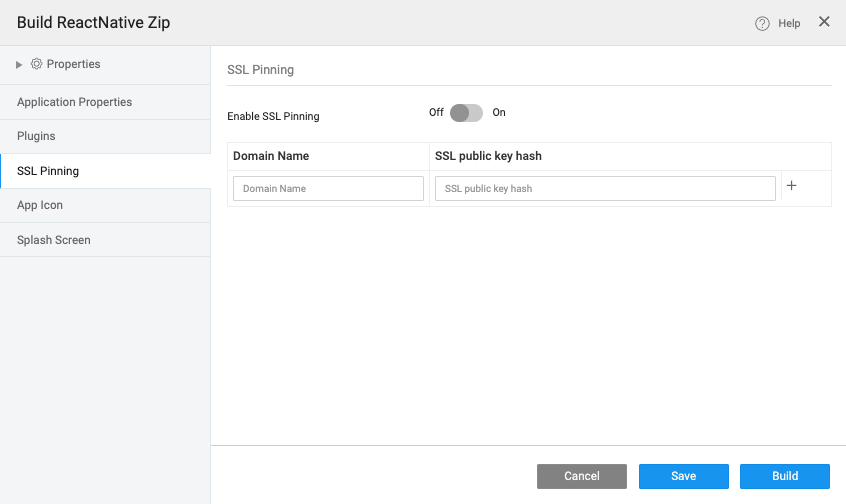This screenshot has width=846, height=504.
Task: Toggle the Enable SSL Pinning switch
Action: [466, 113]
